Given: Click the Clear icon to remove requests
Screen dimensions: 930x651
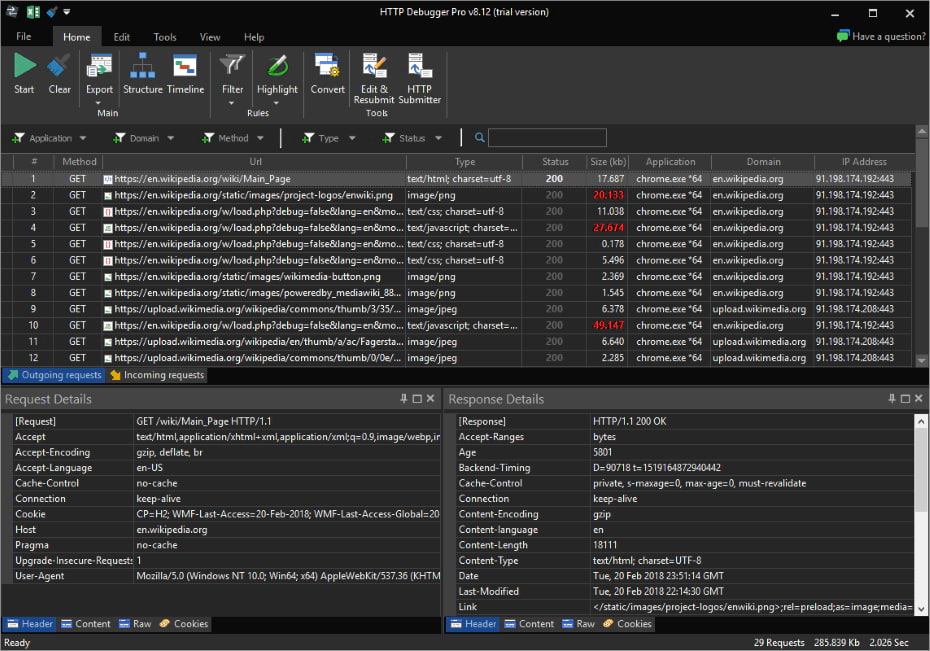Looking at the screenshot, I should tap(59, 75).
